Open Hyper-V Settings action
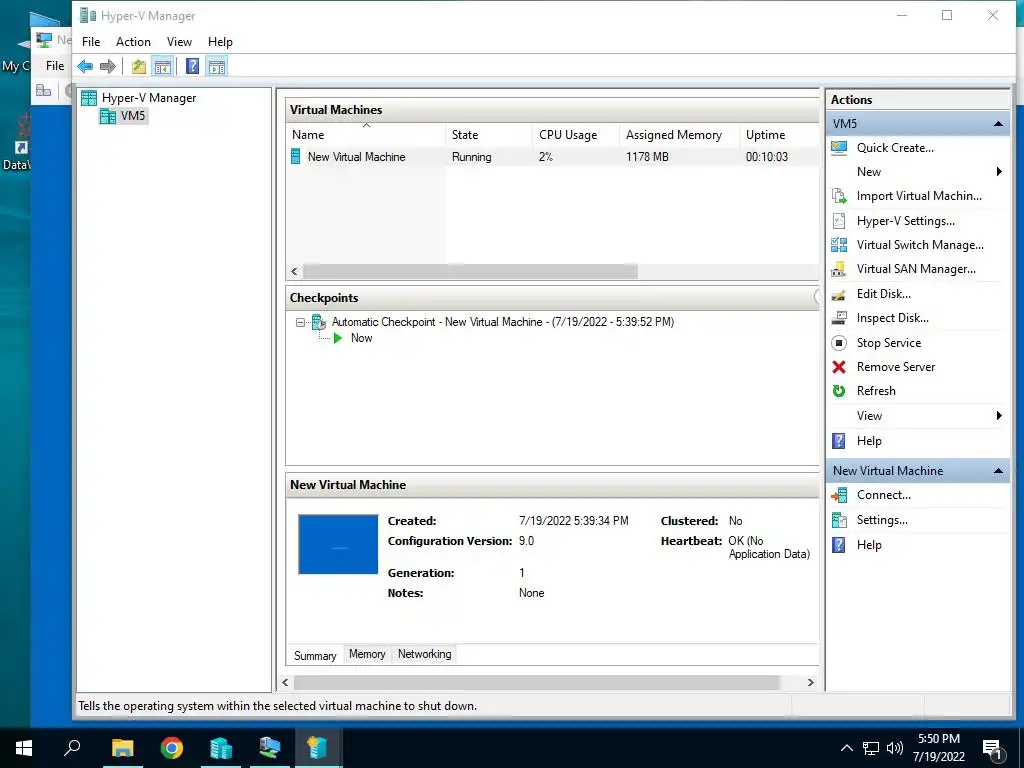This screenshot has height=768, width=1024. coord(905,221)
